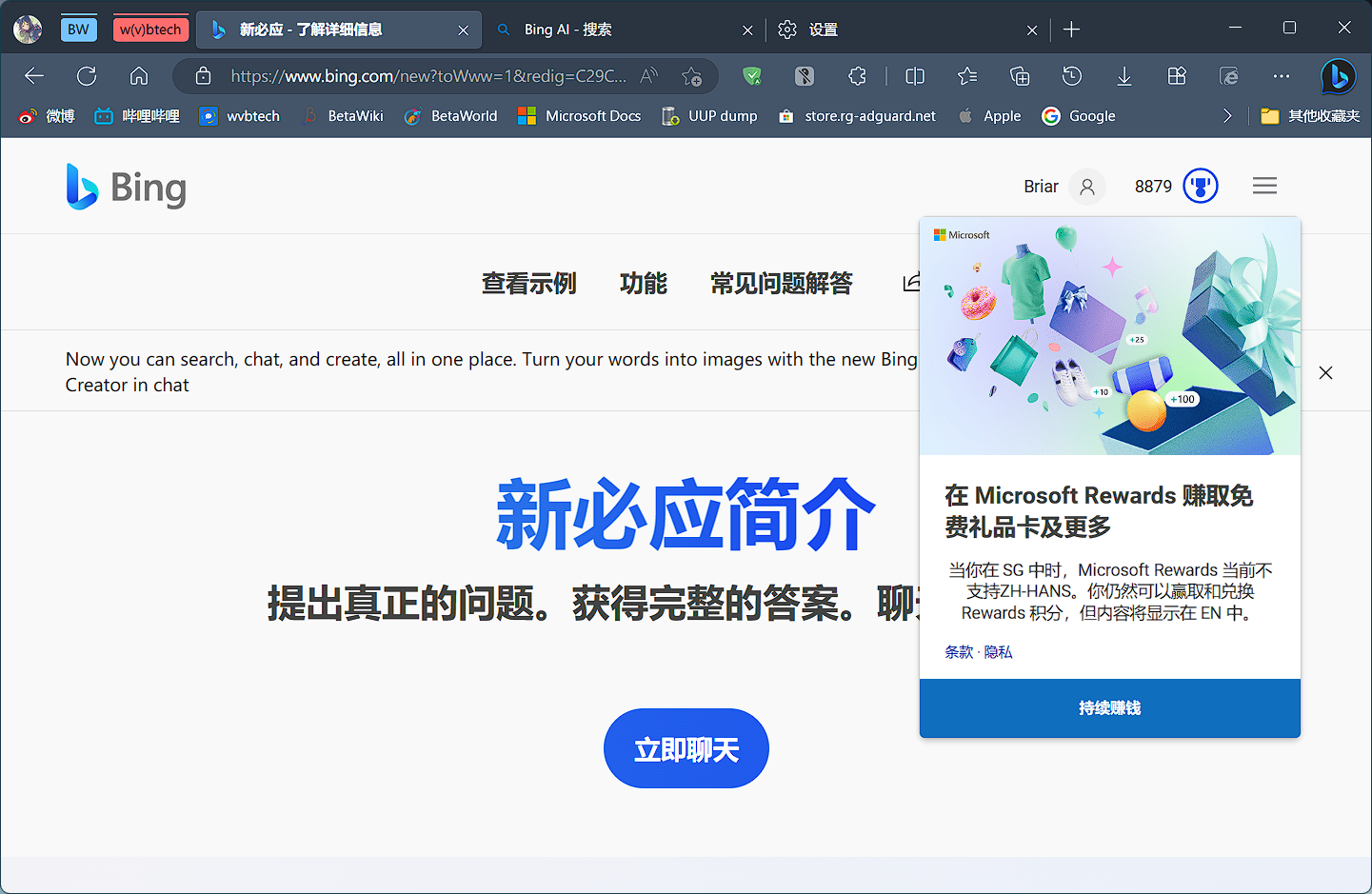The image size is (1372, 894).
Task: Open the 常见问题解答 navigation link
Action: pyautogui.click(x=781, y=284)
